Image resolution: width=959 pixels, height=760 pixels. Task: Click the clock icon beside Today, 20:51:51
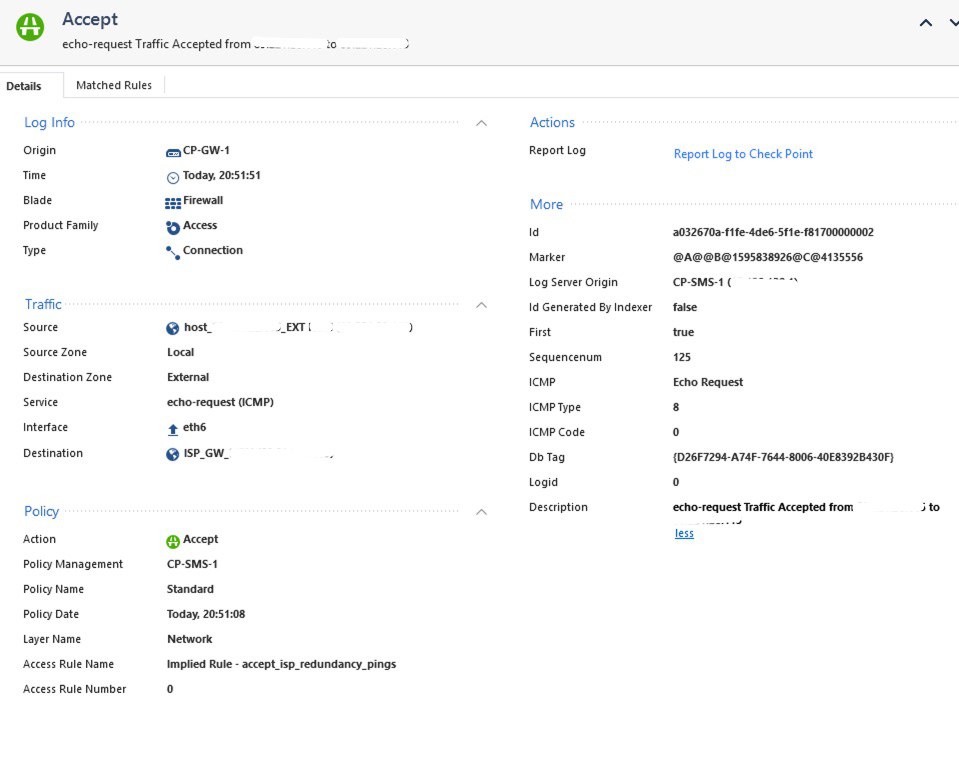pos(173,177)
